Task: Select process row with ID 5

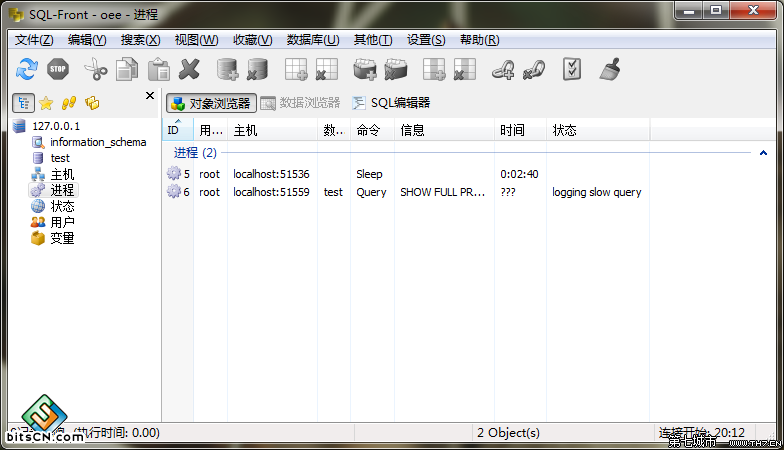Action: click(x=404, y=174)
